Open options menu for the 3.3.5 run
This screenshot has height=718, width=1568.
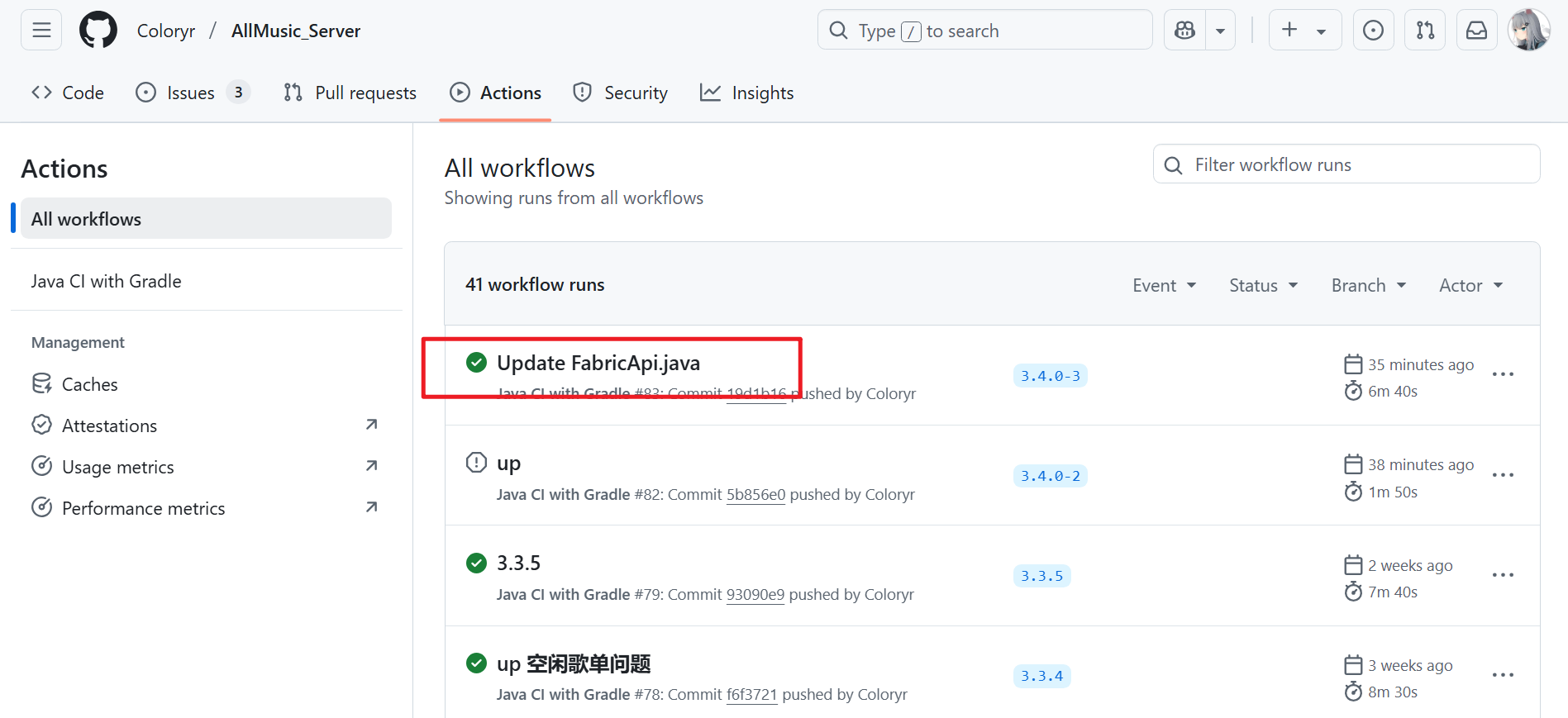click(x=1503, y=575)
